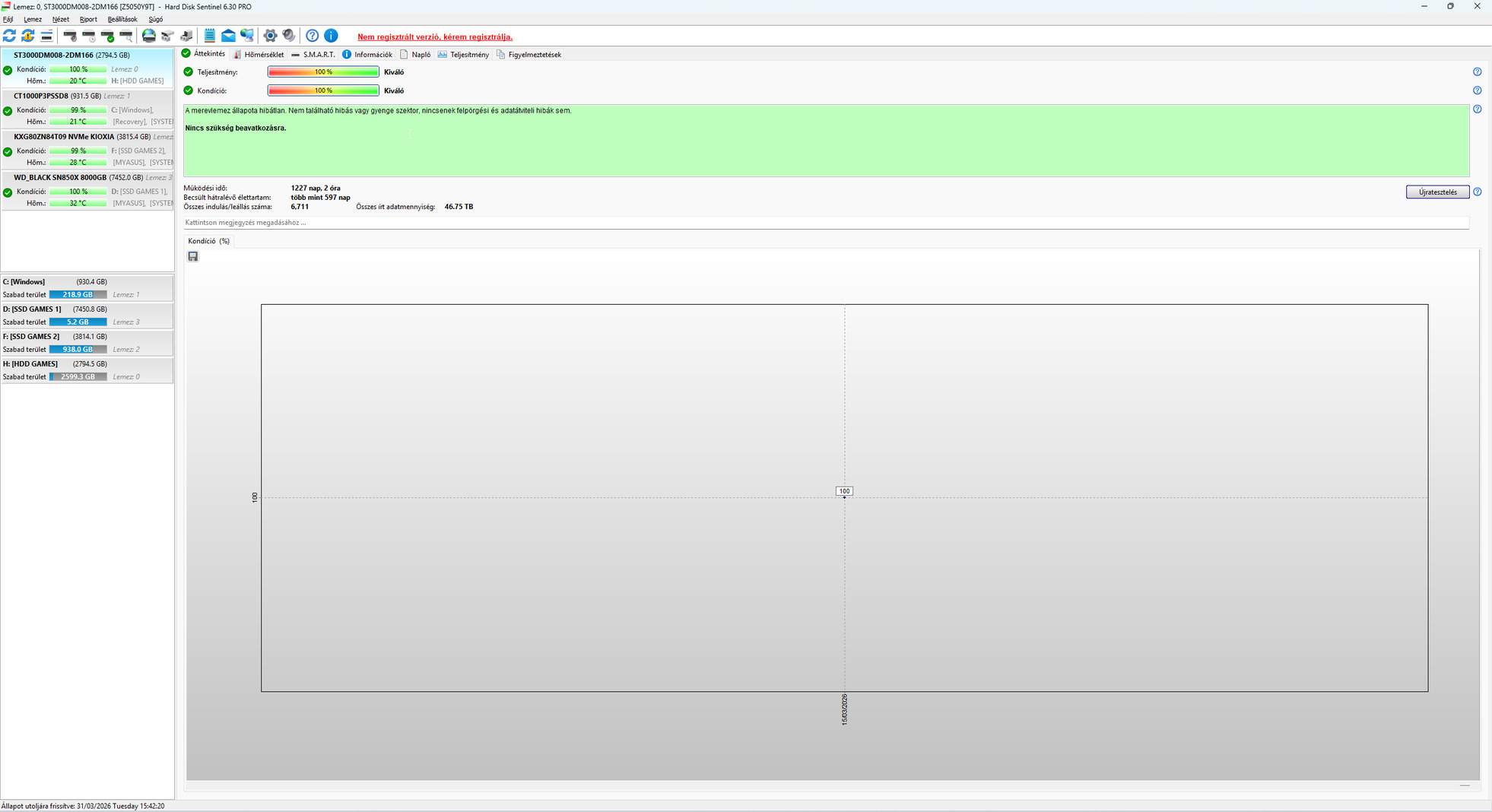Screen dimensions: 1492x812
Task: Click green checkmark beside Teljesítmény label
Action: [x=189, y=72]
